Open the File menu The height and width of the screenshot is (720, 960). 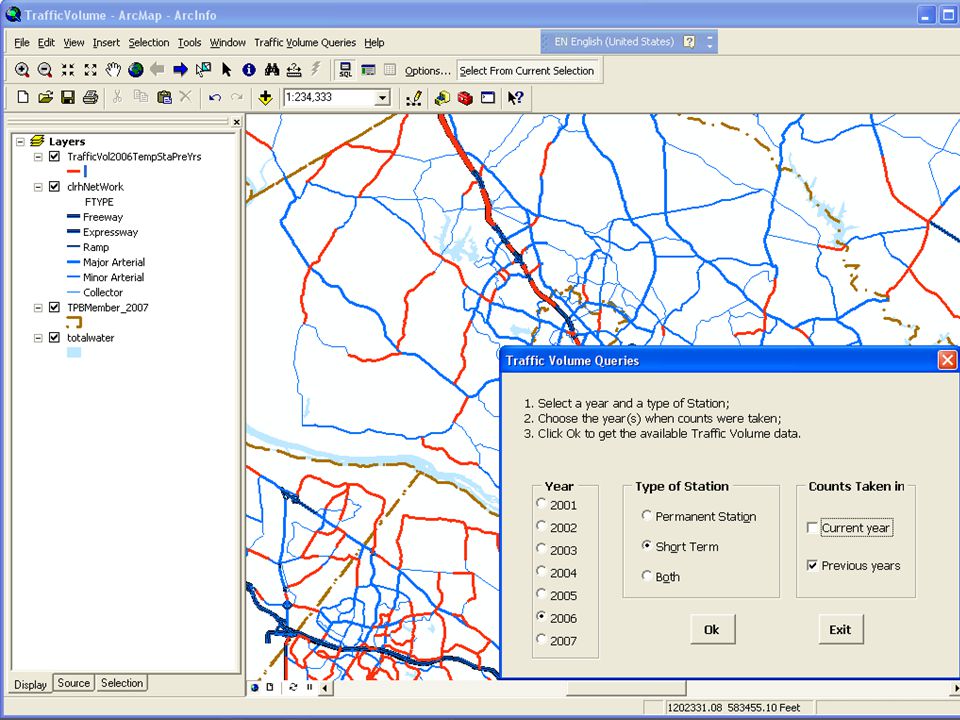pyautogui.click(x=22, y=43)
